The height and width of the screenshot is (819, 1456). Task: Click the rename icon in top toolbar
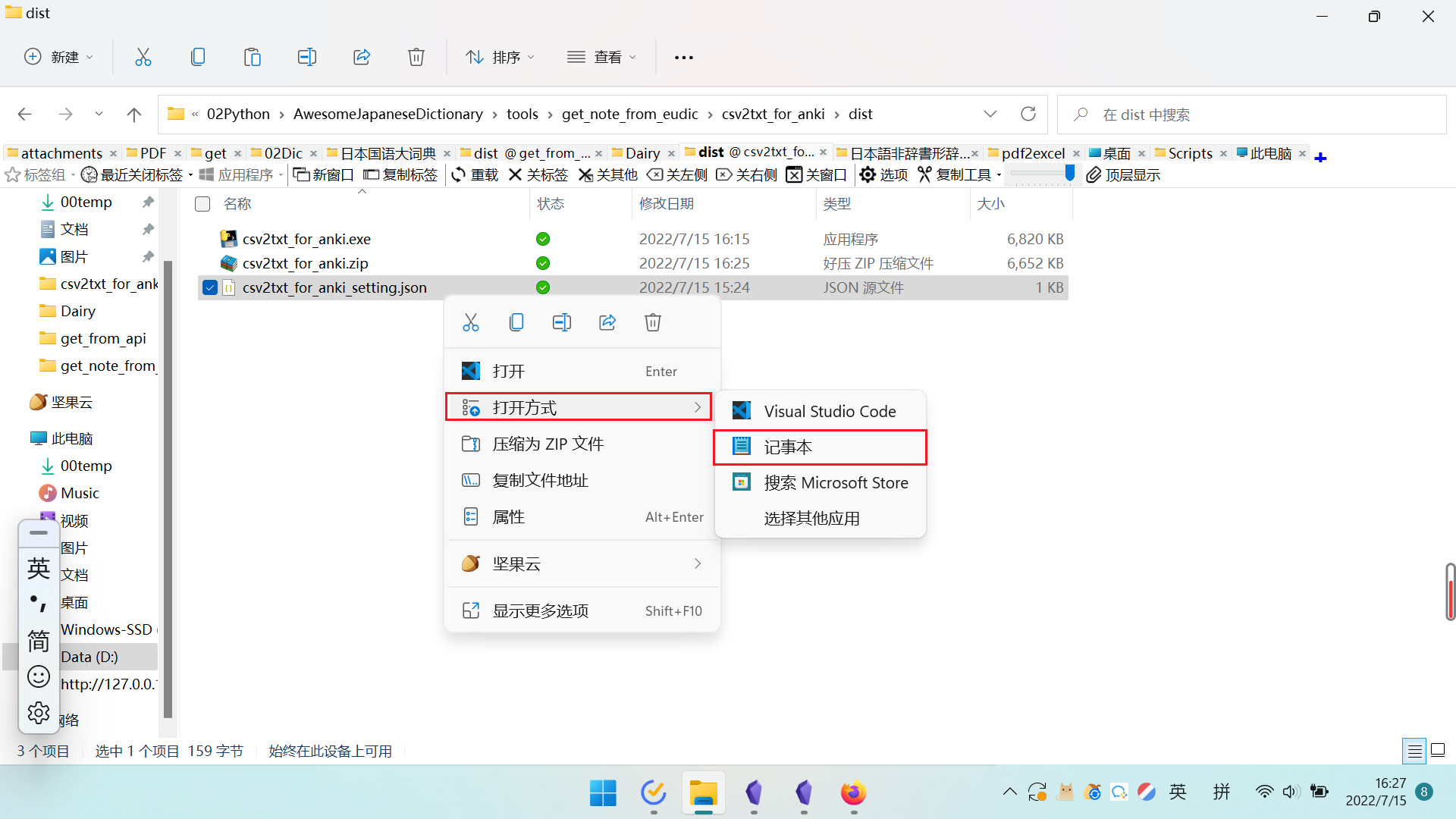pos(307,57)
